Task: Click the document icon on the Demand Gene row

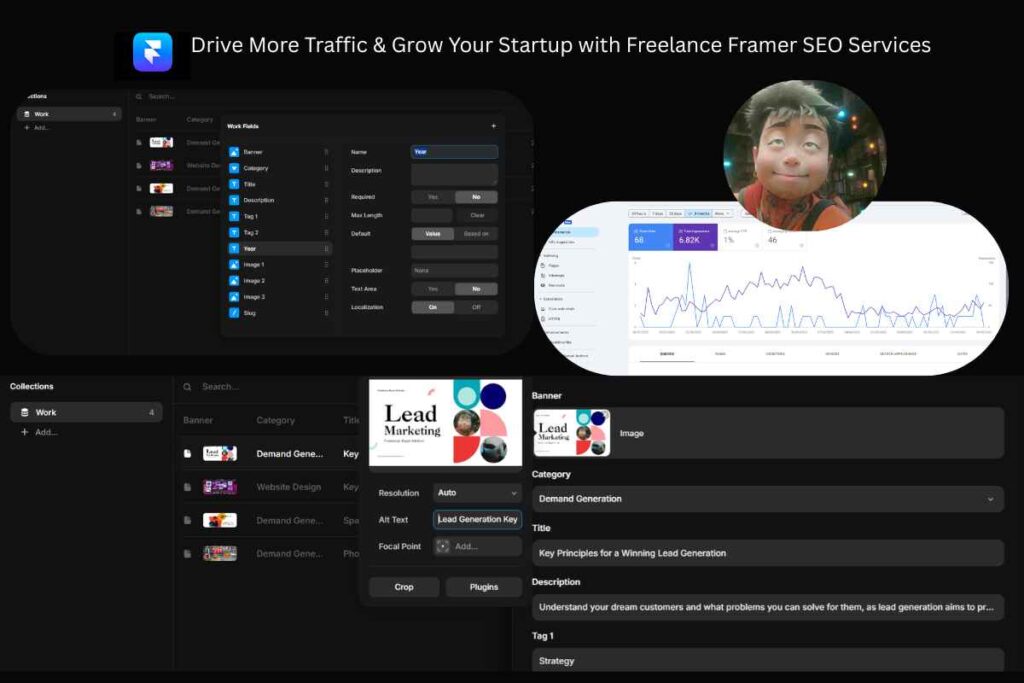Action: point(187,453)
